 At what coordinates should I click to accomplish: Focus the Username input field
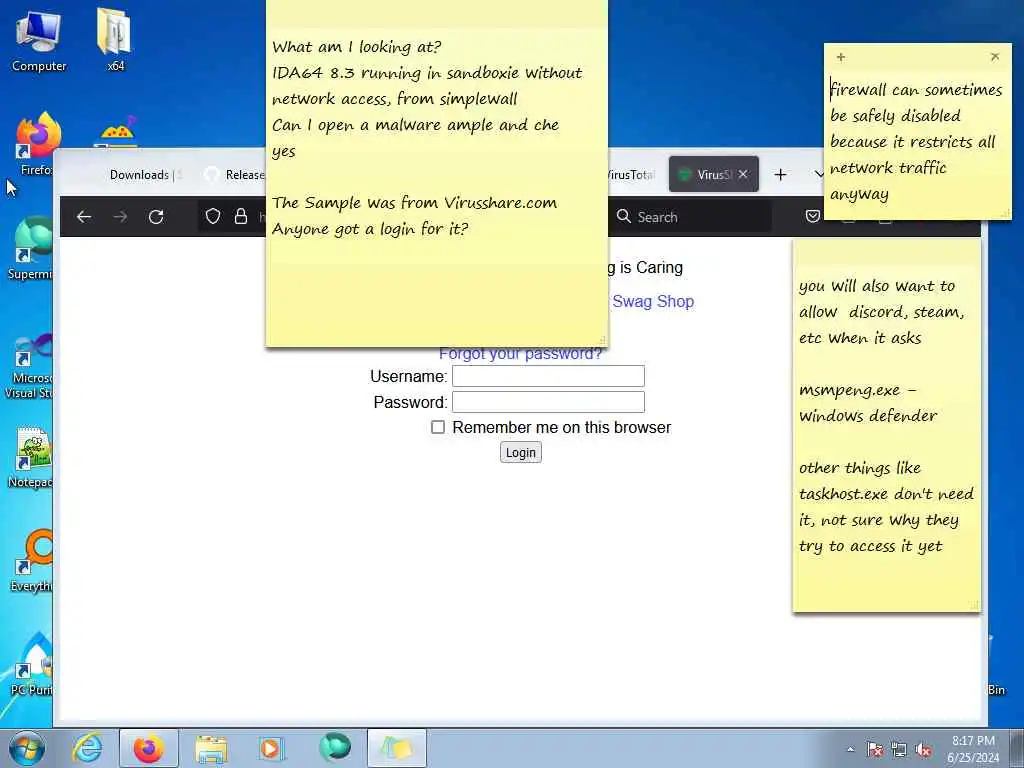[x=549, y=376]
